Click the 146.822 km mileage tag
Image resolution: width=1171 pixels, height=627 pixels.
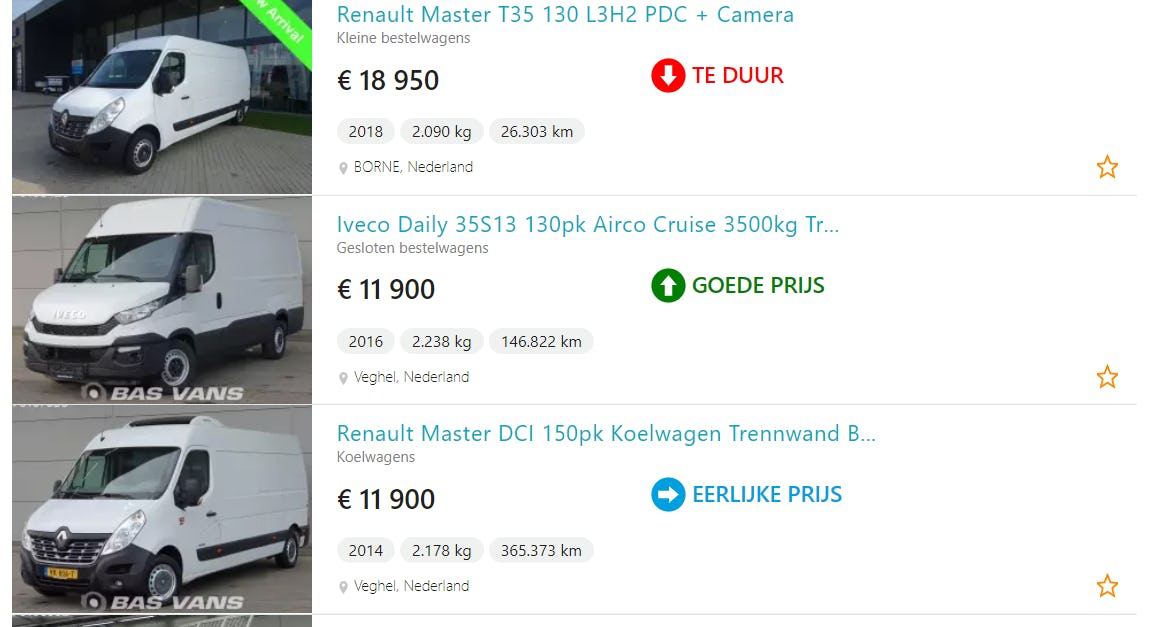click(541, 342)
